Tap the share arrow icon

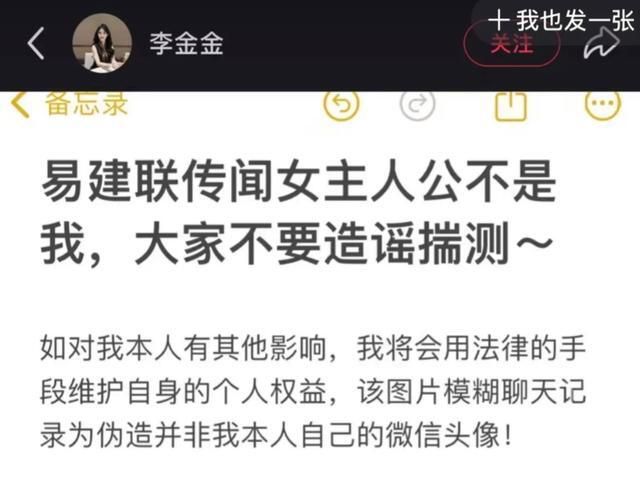tap(601, 42)
